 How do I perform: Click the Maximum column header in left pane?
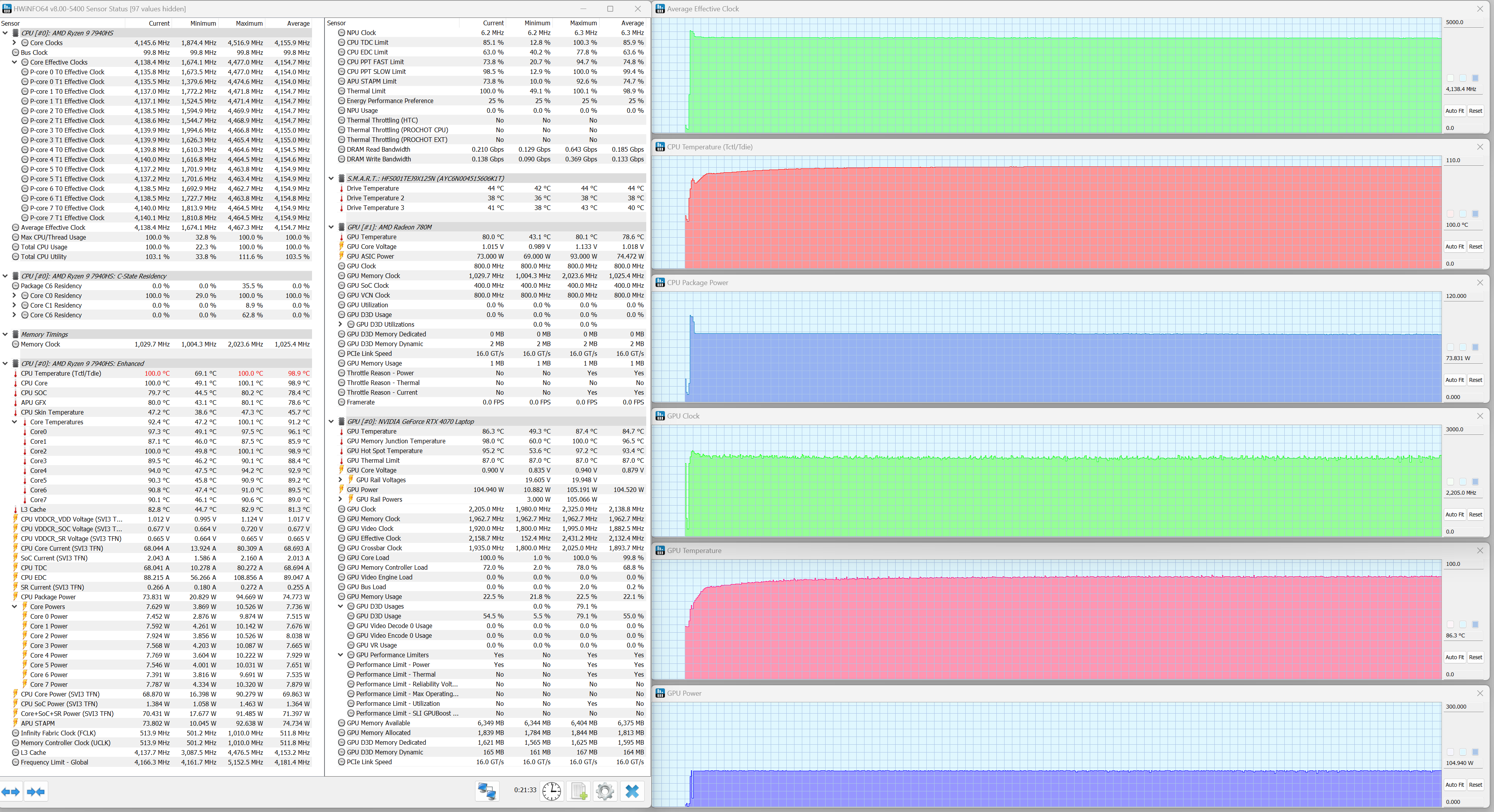coord(249,23)
